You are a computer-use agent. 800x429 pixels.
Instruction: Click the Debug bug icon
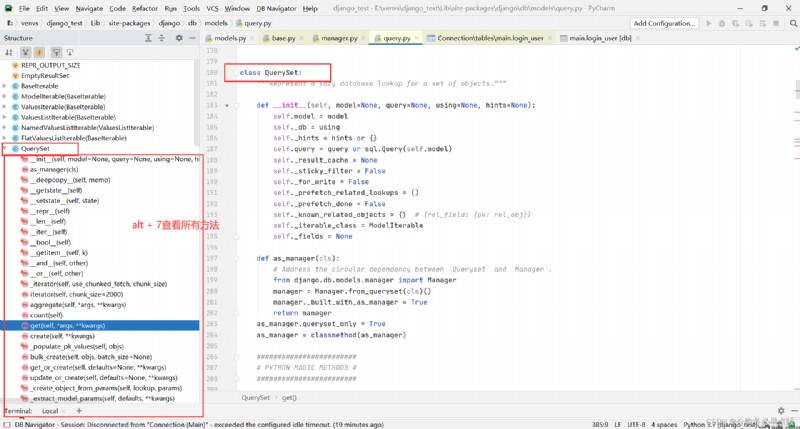point(722,23)
